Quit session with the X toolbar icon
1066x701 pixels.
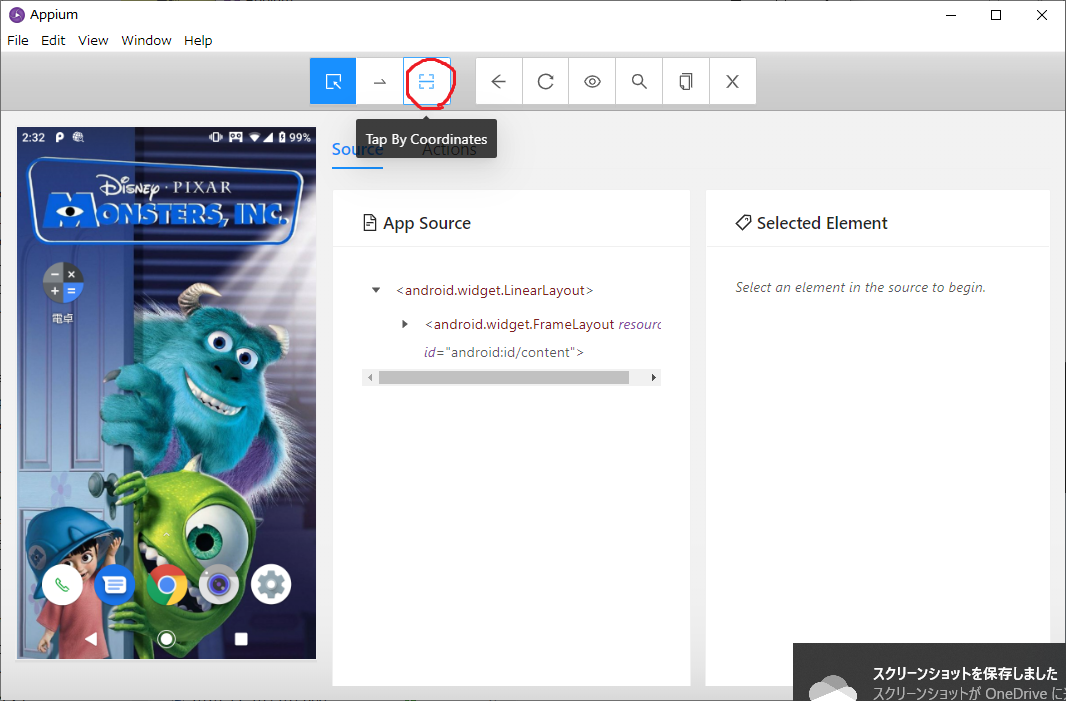click(x=733, y=82)
